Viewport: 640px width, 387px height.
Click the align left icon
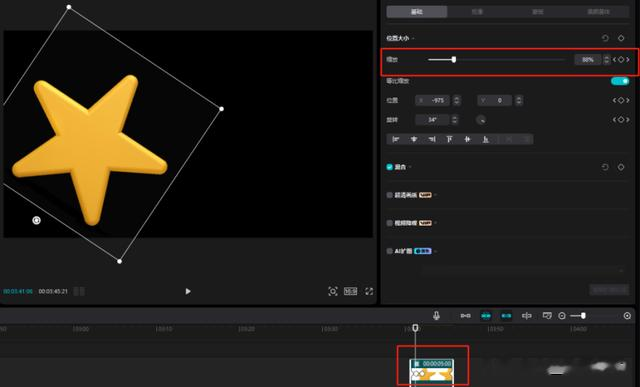click(x=396, y=139)
